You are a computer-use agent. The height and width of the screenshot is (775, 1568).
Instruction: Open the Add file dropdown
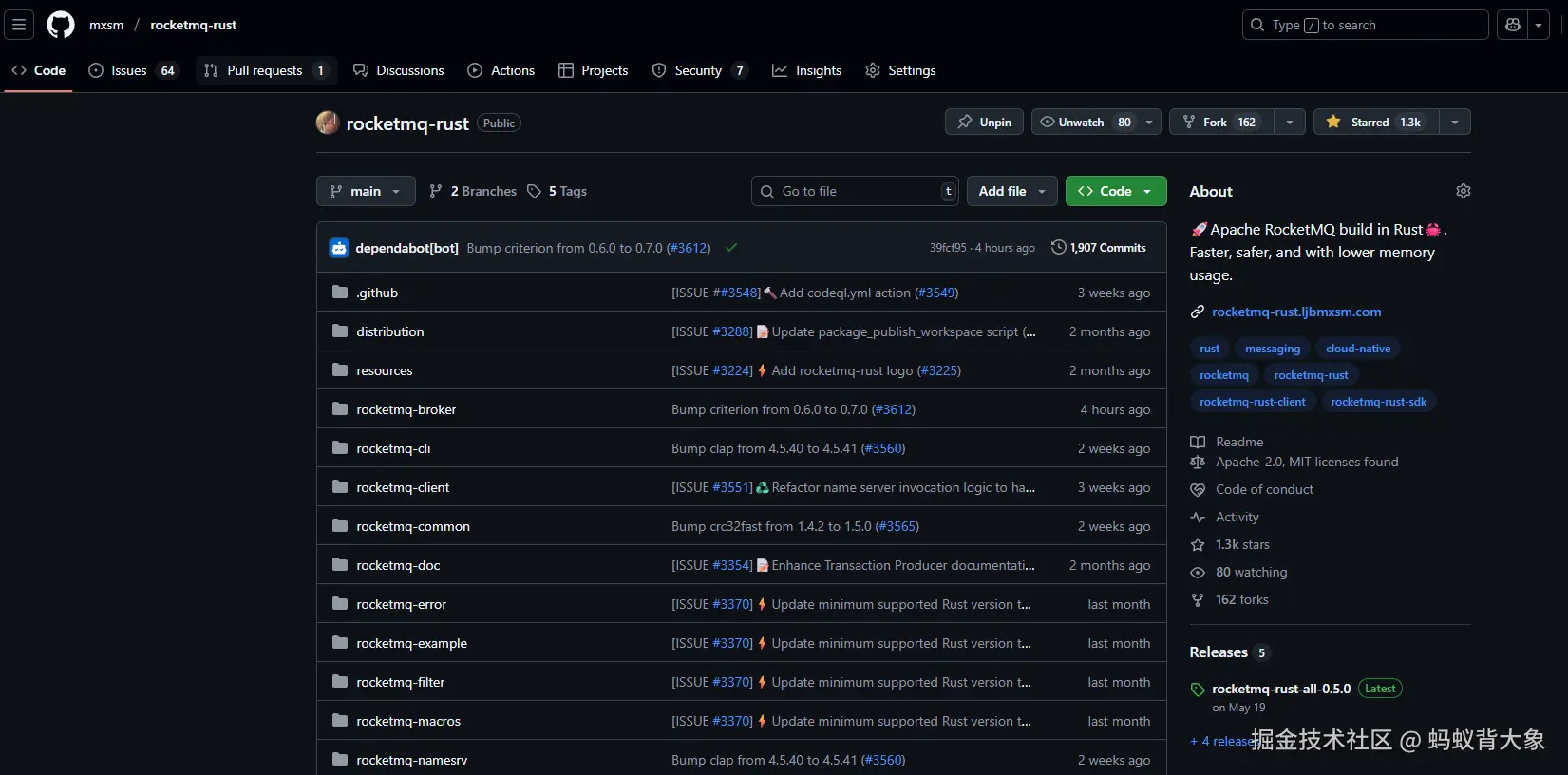point(1012,191)
